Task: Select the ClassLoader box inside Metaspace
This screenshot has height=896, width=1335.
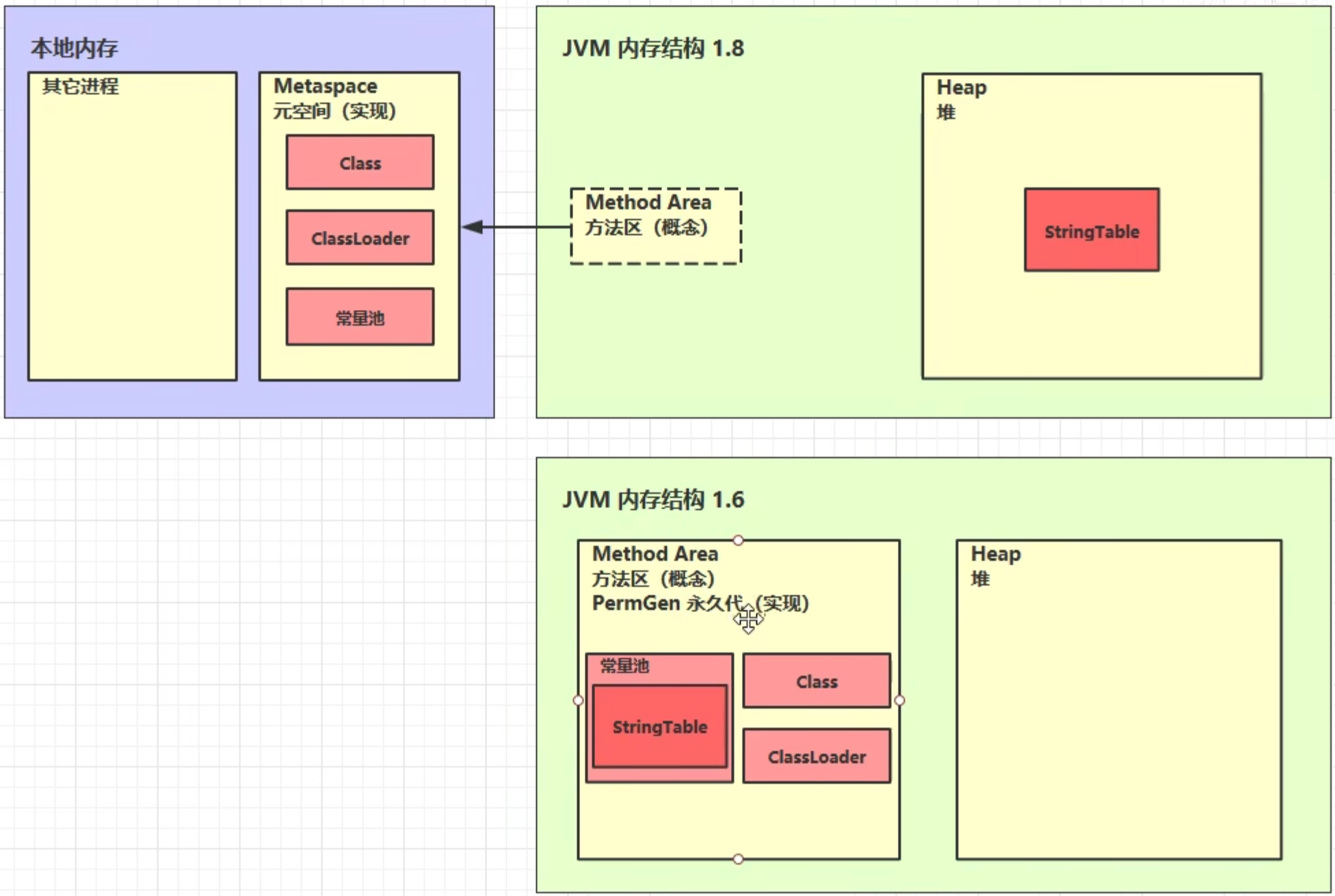Action: (x=360, y=238)
